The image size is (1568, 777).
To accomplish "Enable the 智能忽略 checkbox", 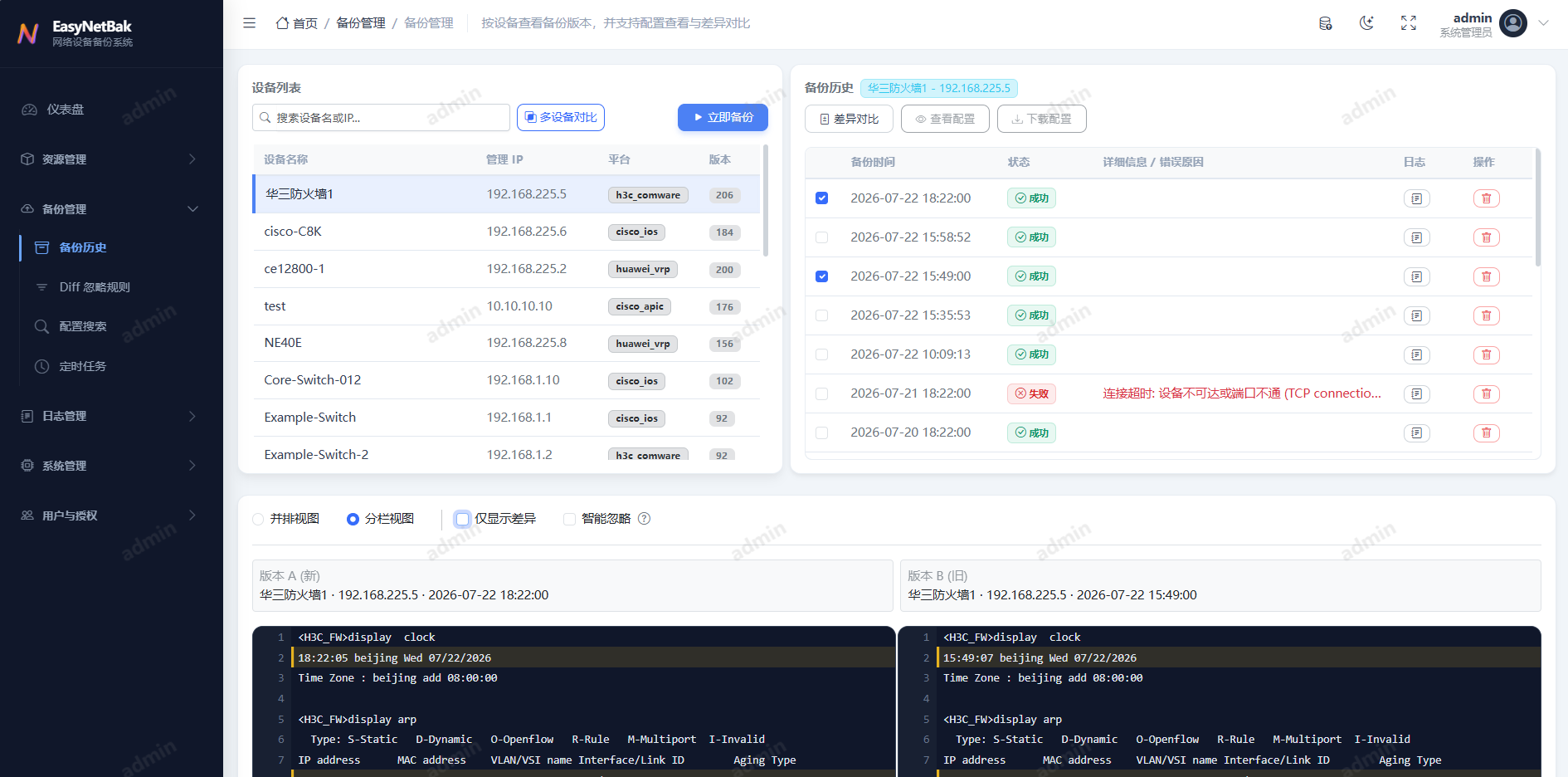I will [x=569, y=519].
